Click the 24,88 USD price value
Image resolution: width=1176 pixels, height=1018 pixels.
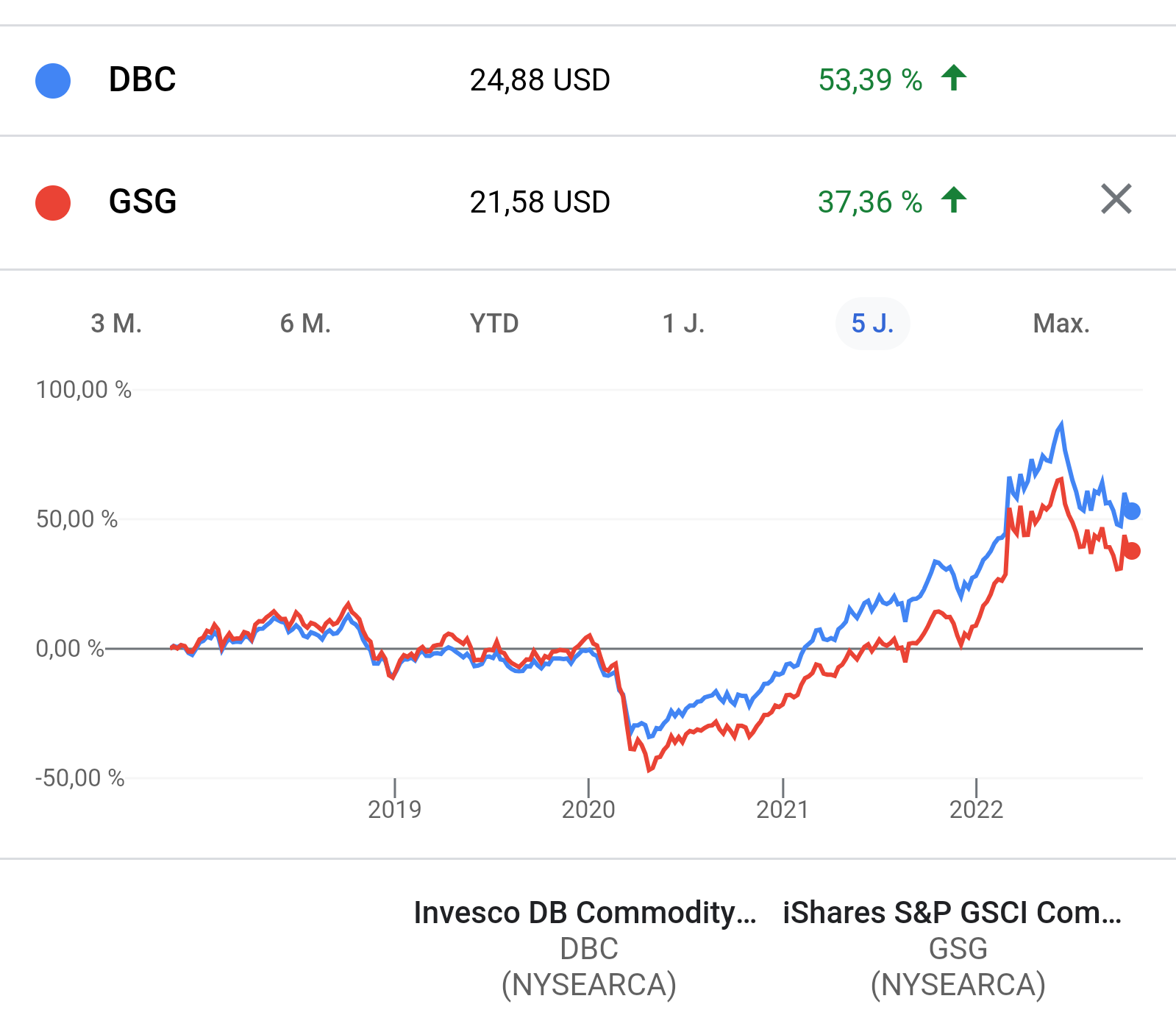pos(540,80)
